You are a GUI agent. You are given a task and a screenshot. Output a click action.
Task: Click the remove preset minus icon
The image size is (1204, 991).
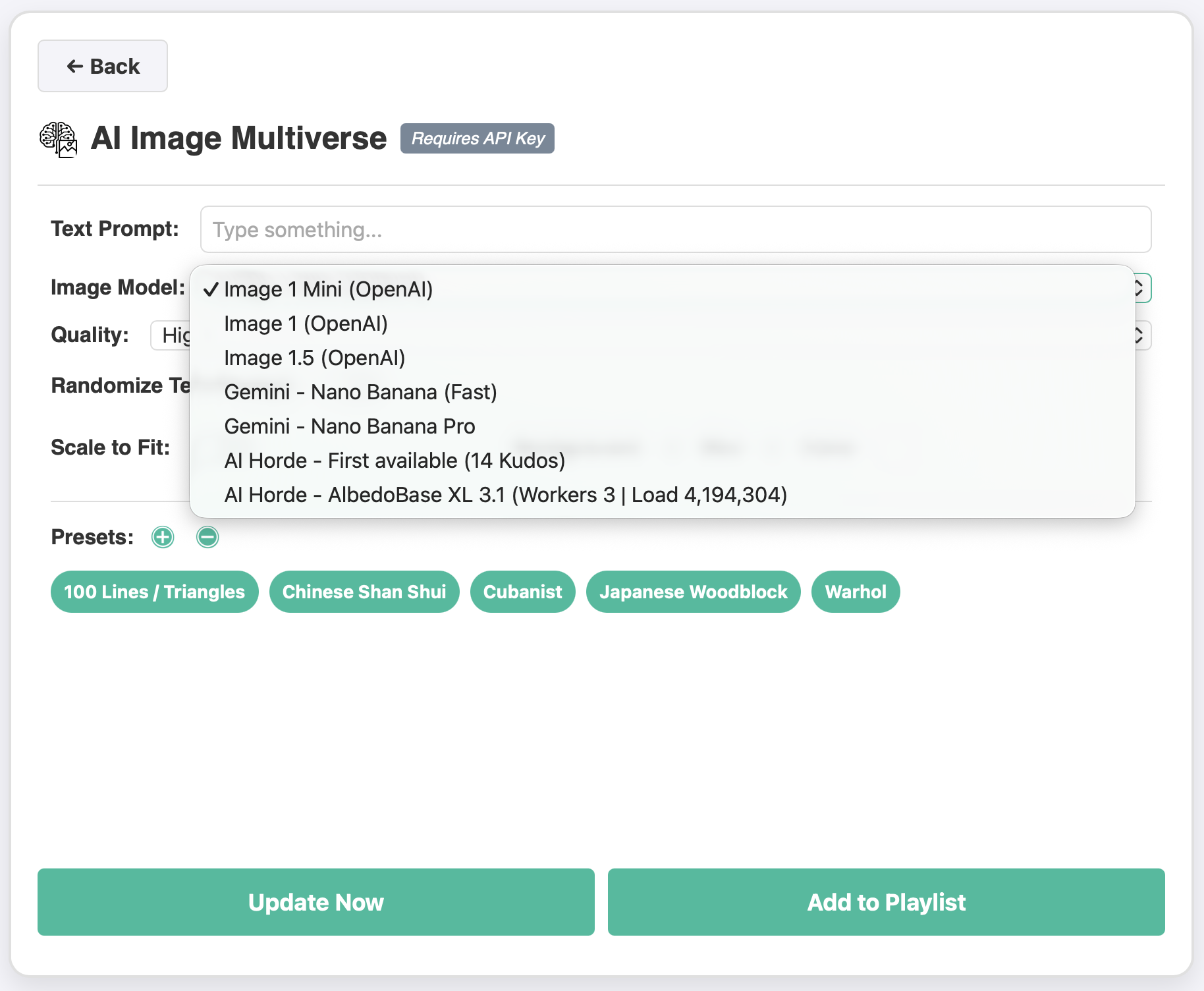click(207, 537)
